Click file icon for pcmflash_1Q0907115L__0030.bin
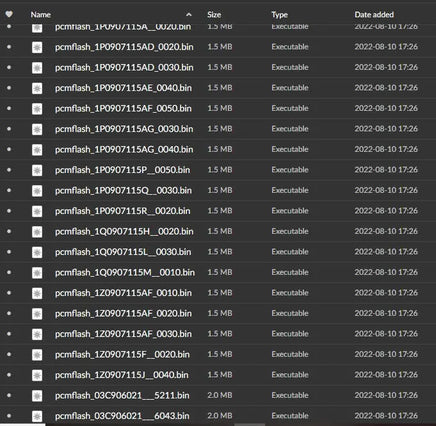The width and height of the screenshot is (436, 426). [37, 252]
